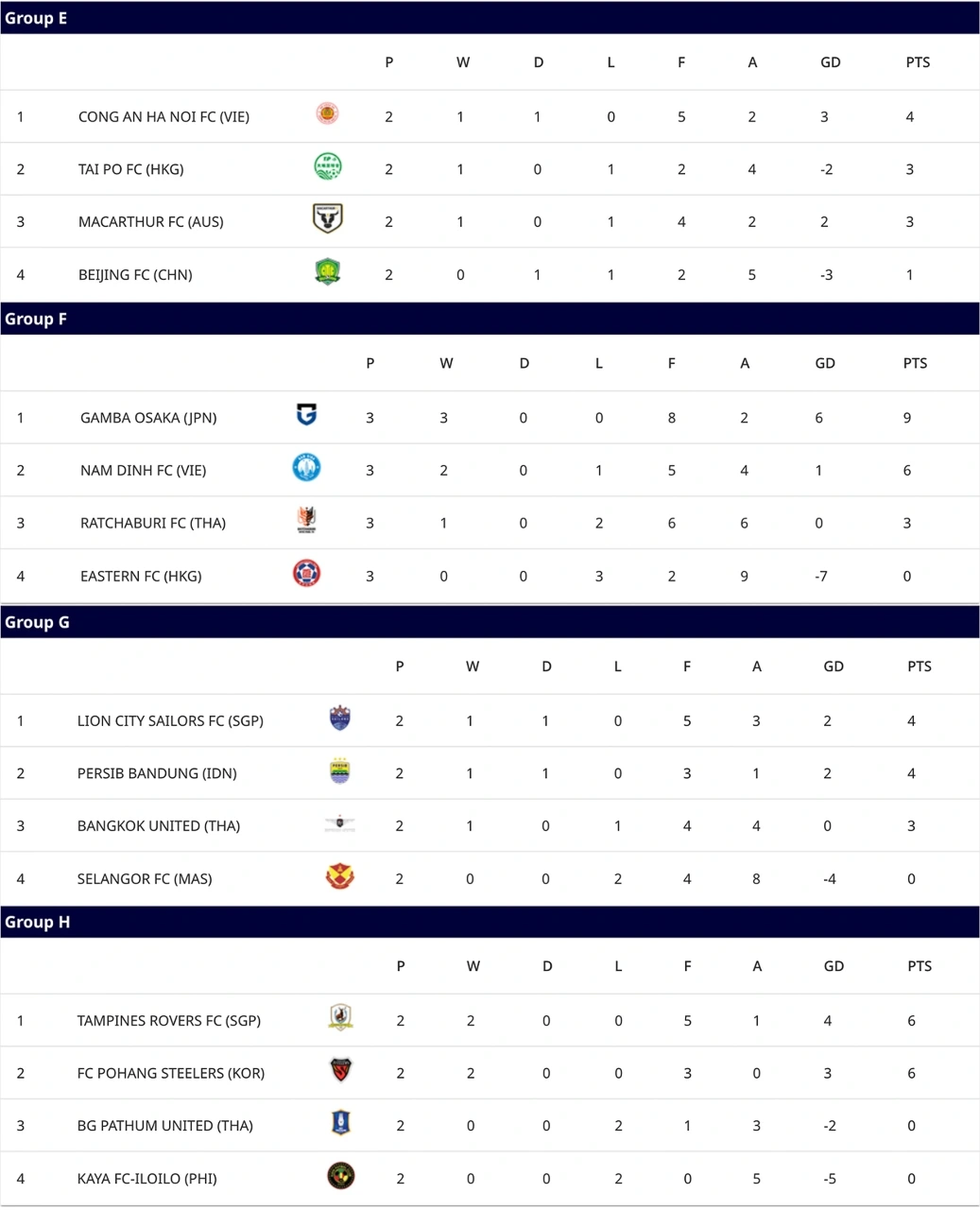This screenshot has height=1210, width=980.
Task: Click the Macarthur FC bull crest
Action: 327,219
